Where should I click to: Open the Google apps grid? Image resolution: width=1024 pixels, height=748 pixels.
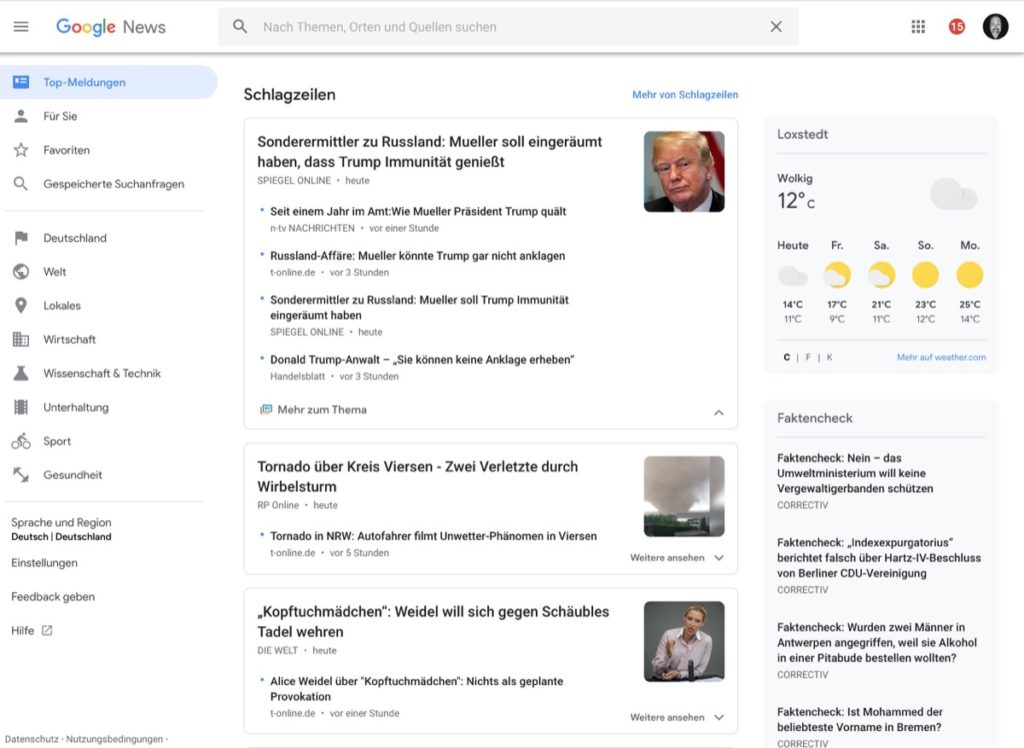(918, 27)
